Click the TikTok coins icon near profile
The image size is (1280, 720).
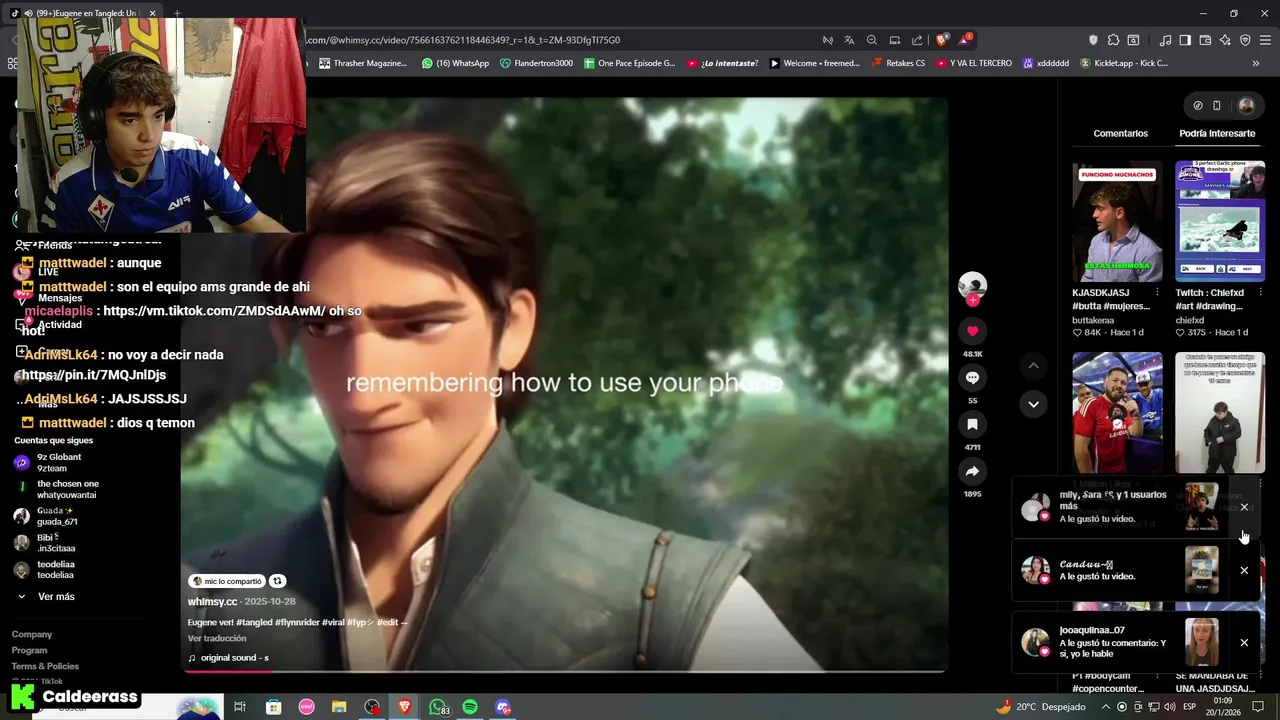click(x=1198, y=105)
